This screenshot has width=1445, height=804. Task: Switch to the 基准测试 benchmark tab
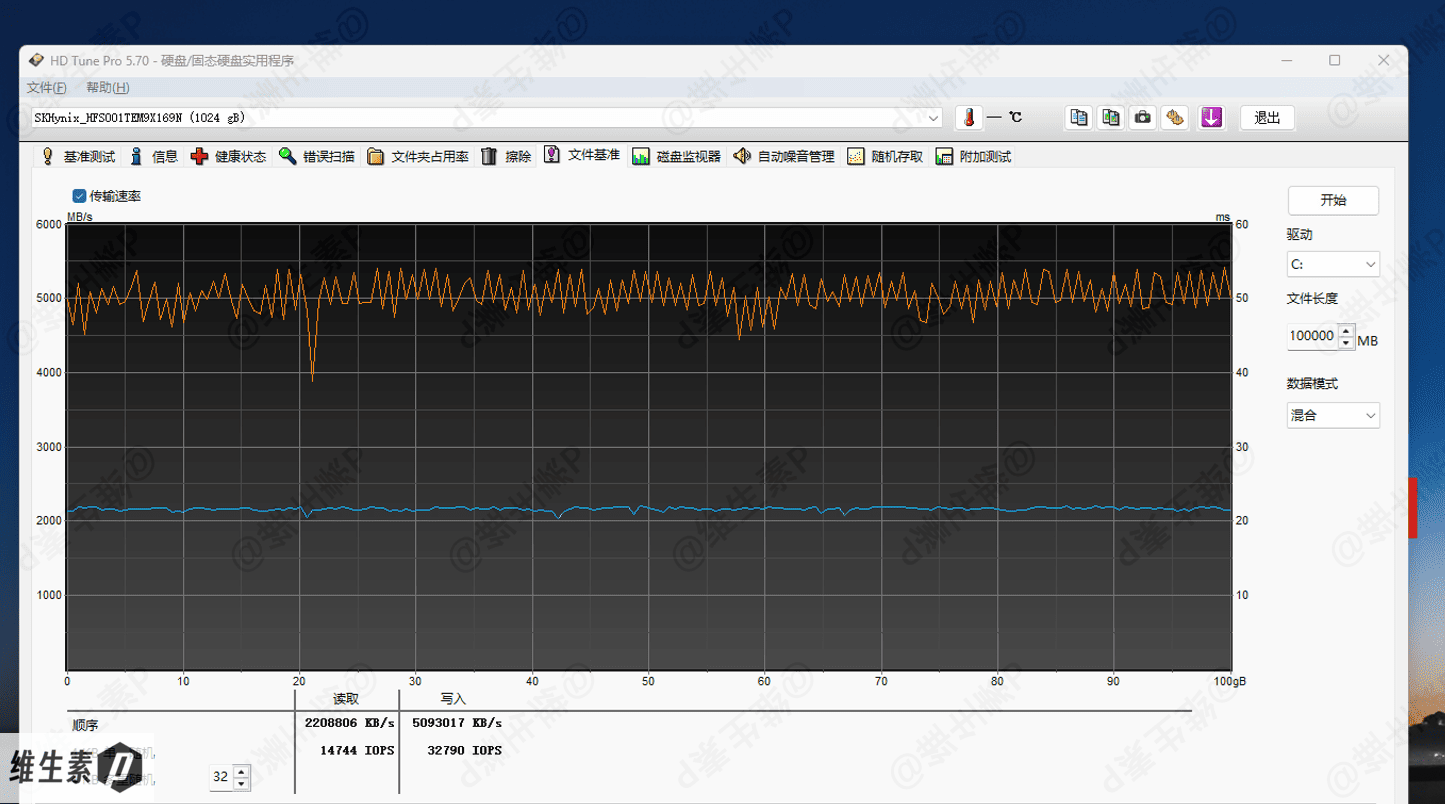[78, 157]
